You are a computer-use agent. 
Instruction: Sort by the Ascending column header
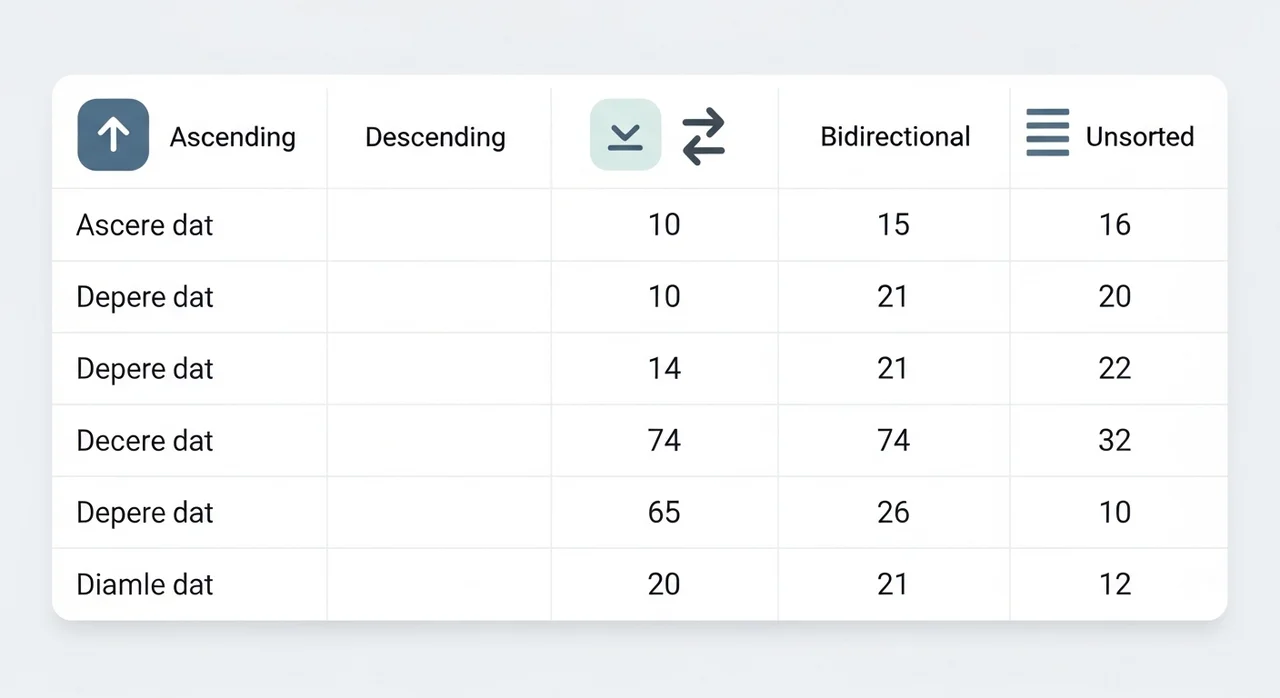pyautogui.click(x=232, y=137)
